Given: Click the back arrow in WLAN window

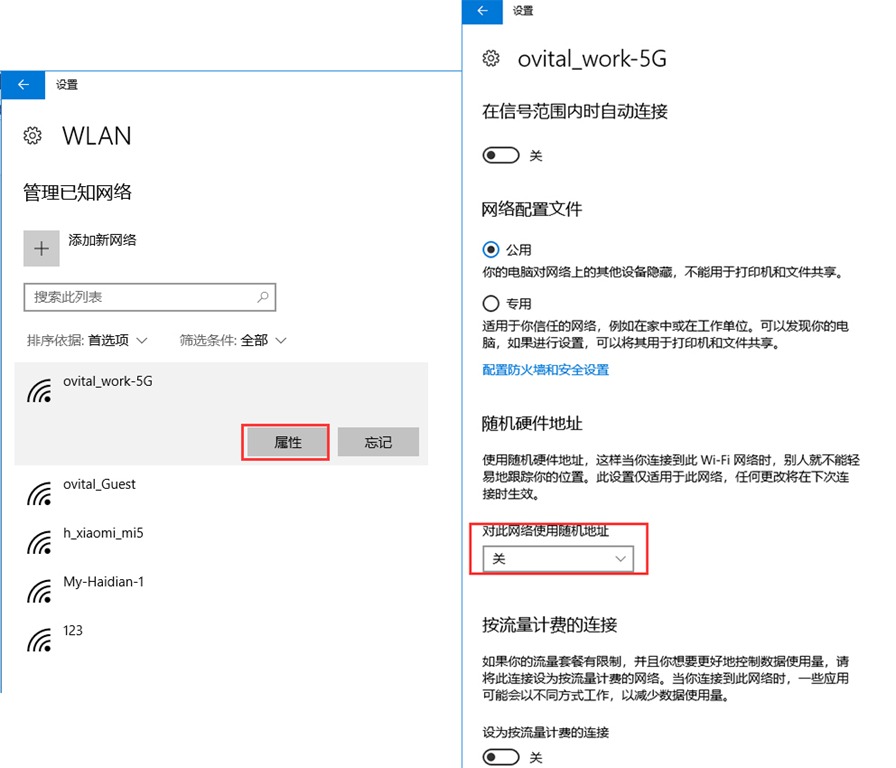Looking at the screenshot, I should point(24,85).
